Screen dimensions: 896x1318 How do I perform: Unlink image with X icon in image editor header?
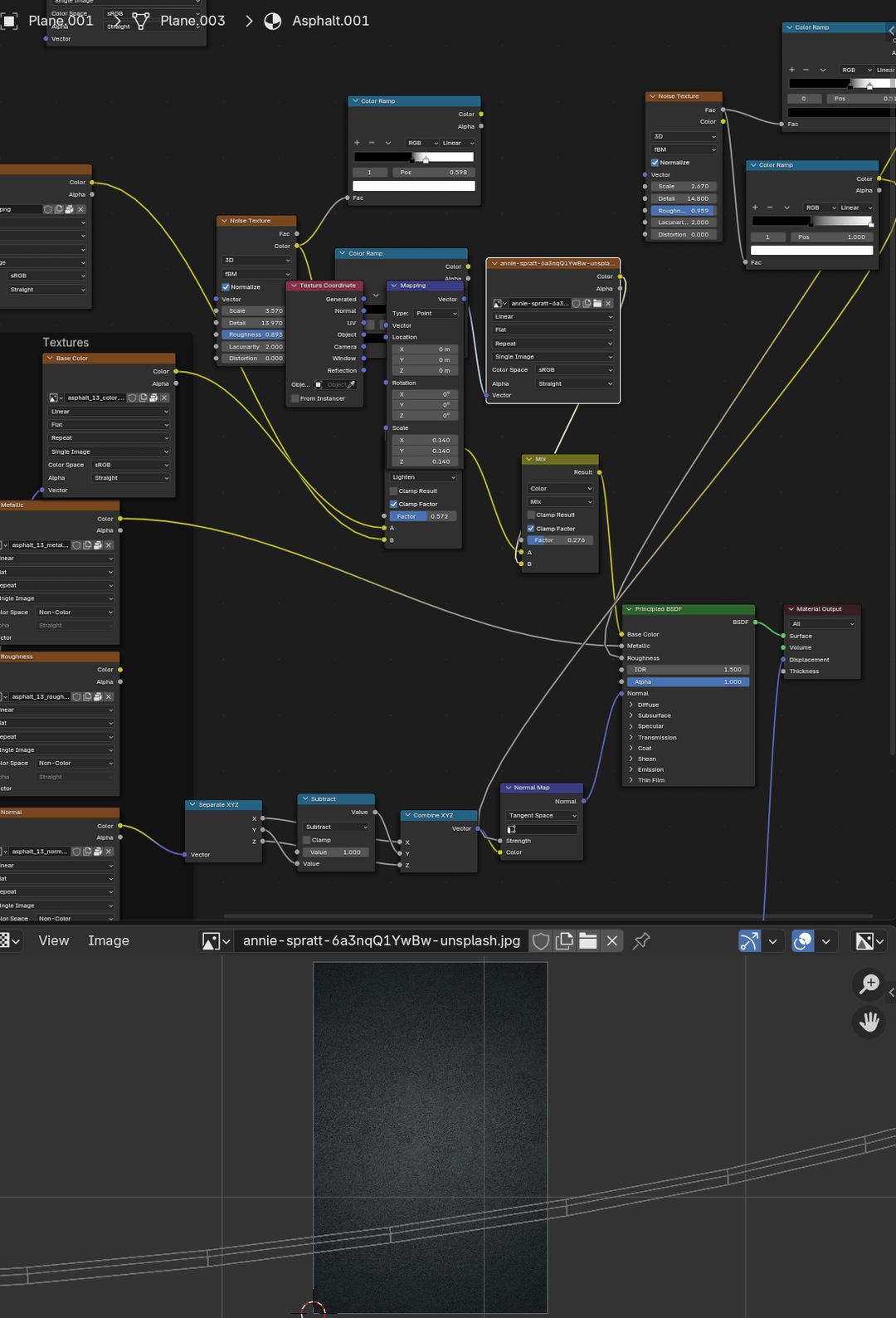pyautogui.click(x=612, y=940)
